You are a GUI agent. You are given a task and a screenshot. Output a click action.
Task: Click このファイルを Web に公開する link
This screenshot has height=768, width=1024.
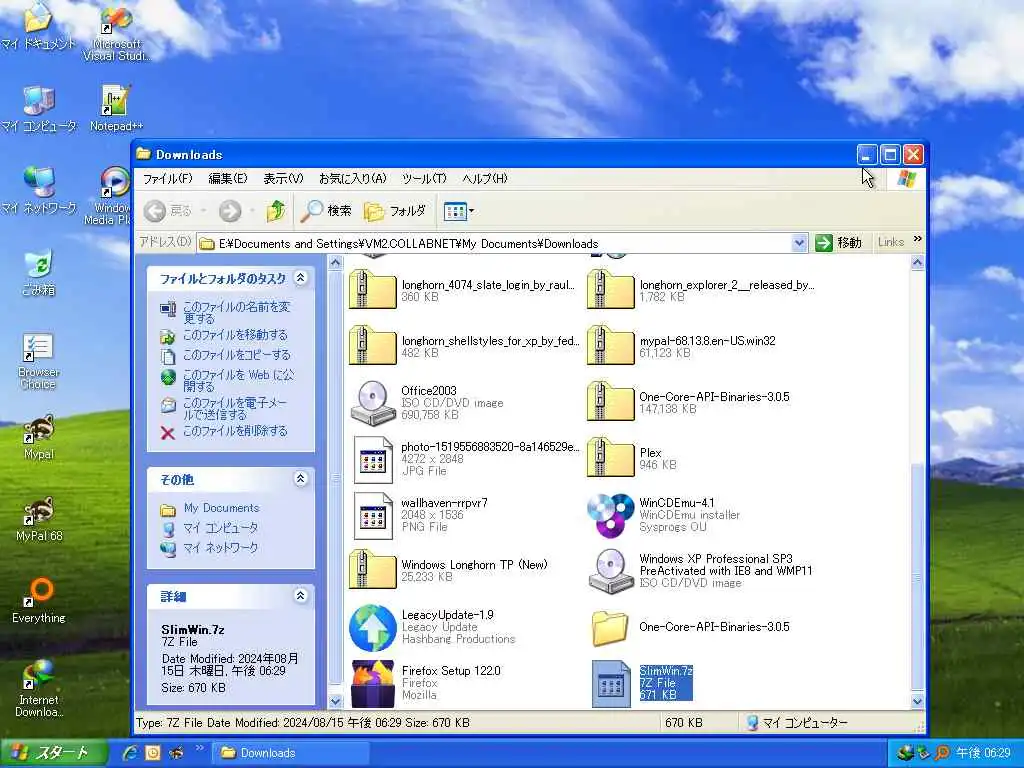click(x=238, y=380)
